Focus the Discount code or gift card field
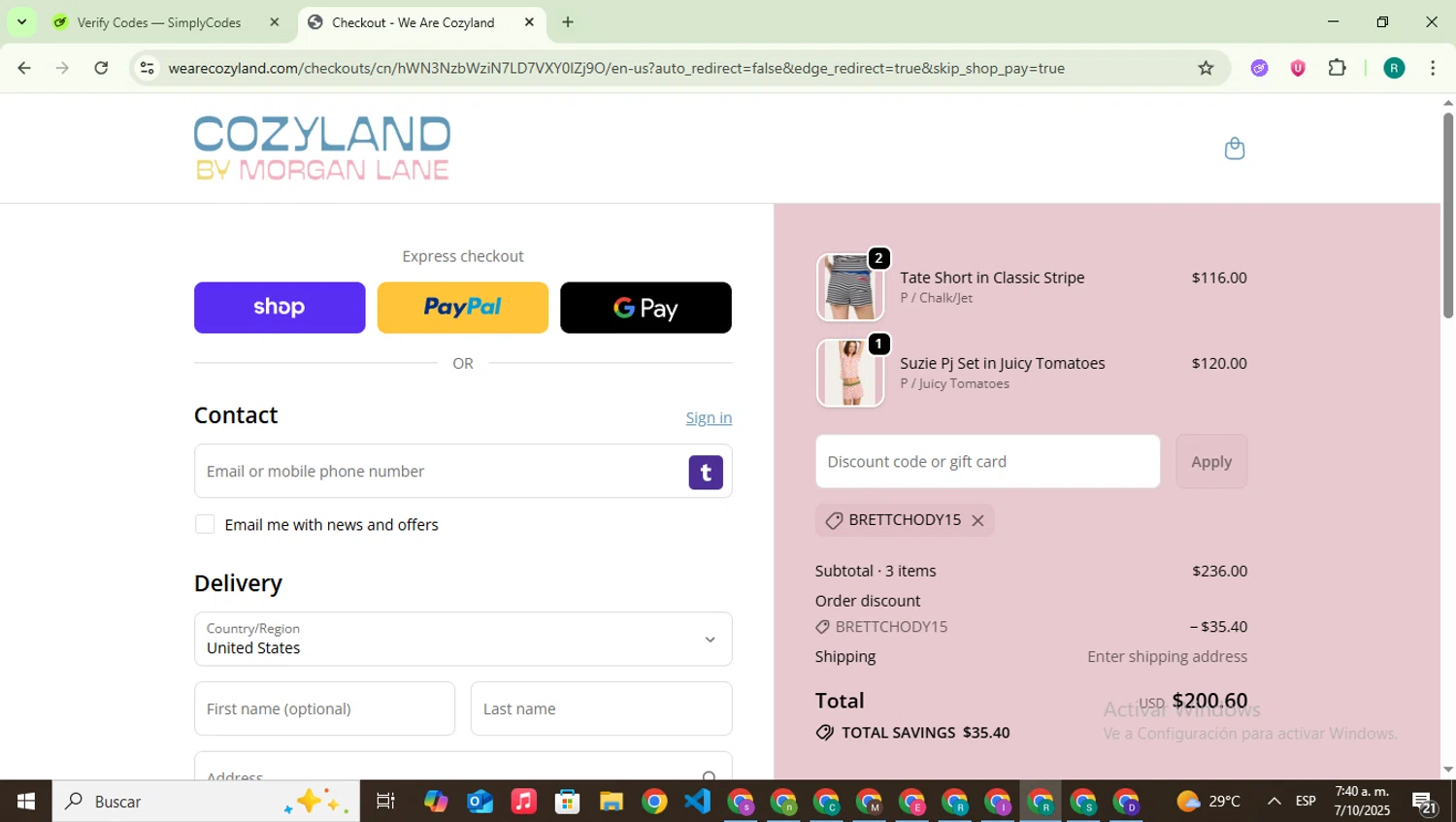 point(987,462)
